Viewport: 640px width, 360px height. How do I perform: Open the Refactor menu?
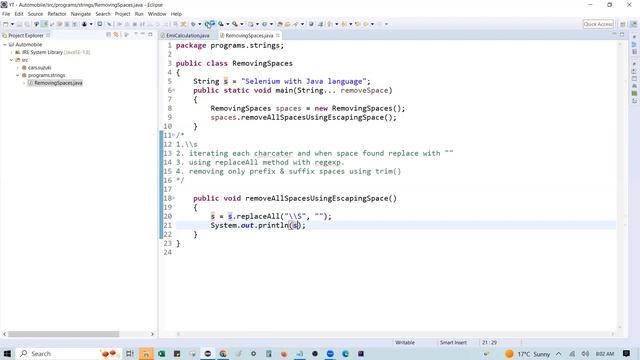pyautogui.click(x=57, y=14)
